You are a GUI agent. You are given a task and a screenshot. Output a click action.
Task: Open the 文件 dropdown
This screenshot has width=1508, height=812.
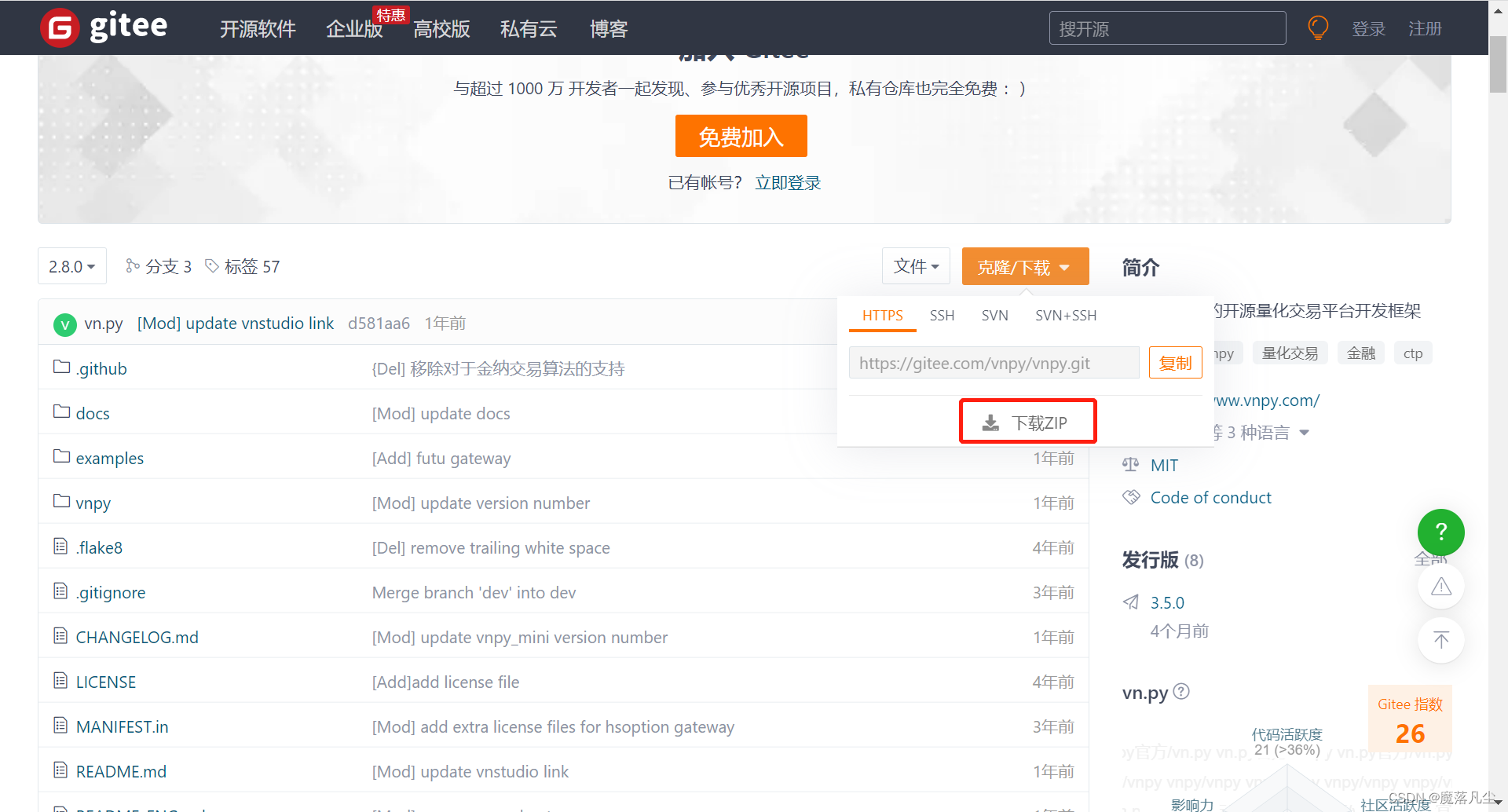pyautogui.click(x=915, y=266)
